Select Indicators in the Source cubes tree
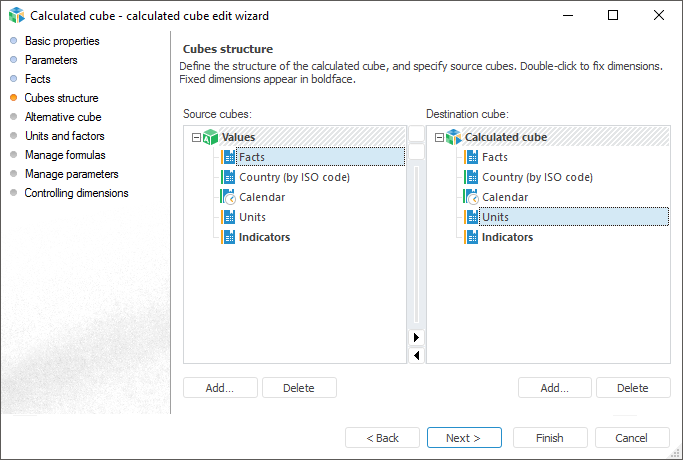Image resolution: width=683 pixels, height=460 pixels. point(264,237)
